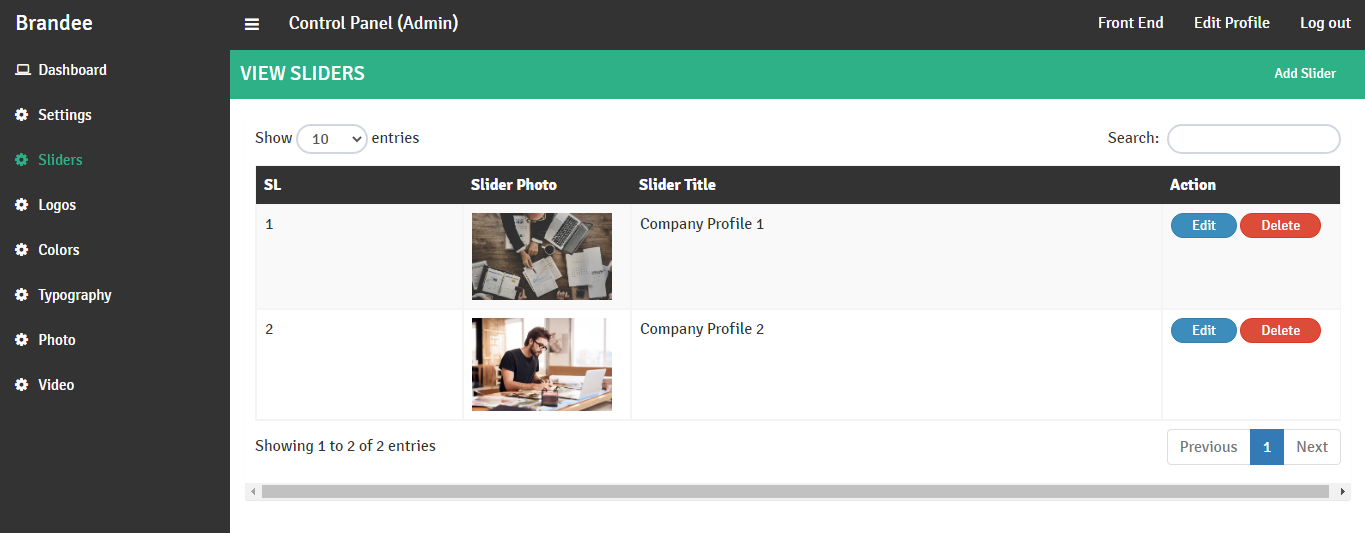Click the Search input field
The height and width of the screenshot is (533, 1365).
click(1253, 139)
